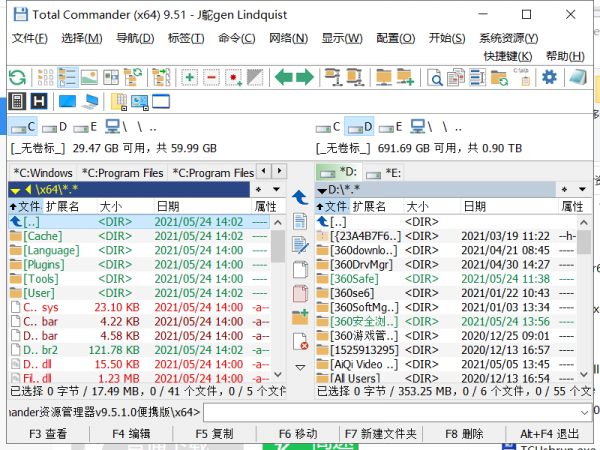The image size is (600, 450).
Task: Select drive D in right drive bar
Action: [x=359, y=127]
